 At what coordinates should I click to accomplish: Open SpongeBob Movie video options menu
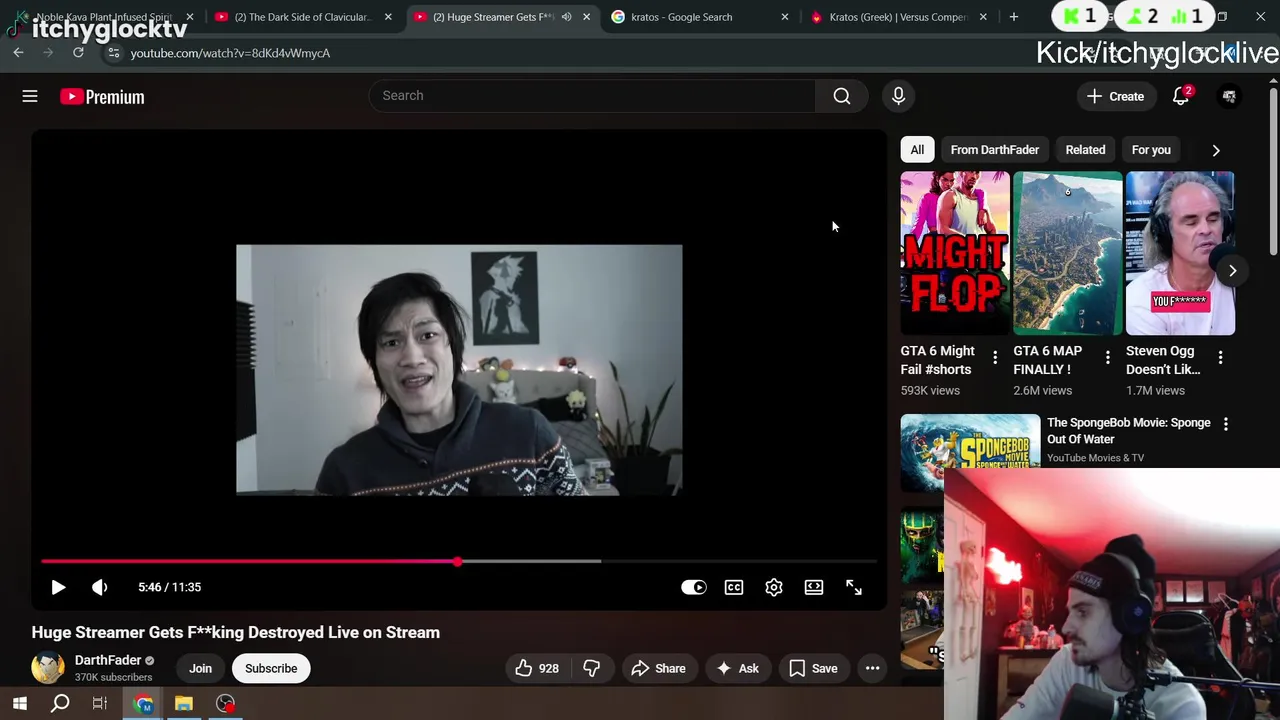[x=1226, y=424]
